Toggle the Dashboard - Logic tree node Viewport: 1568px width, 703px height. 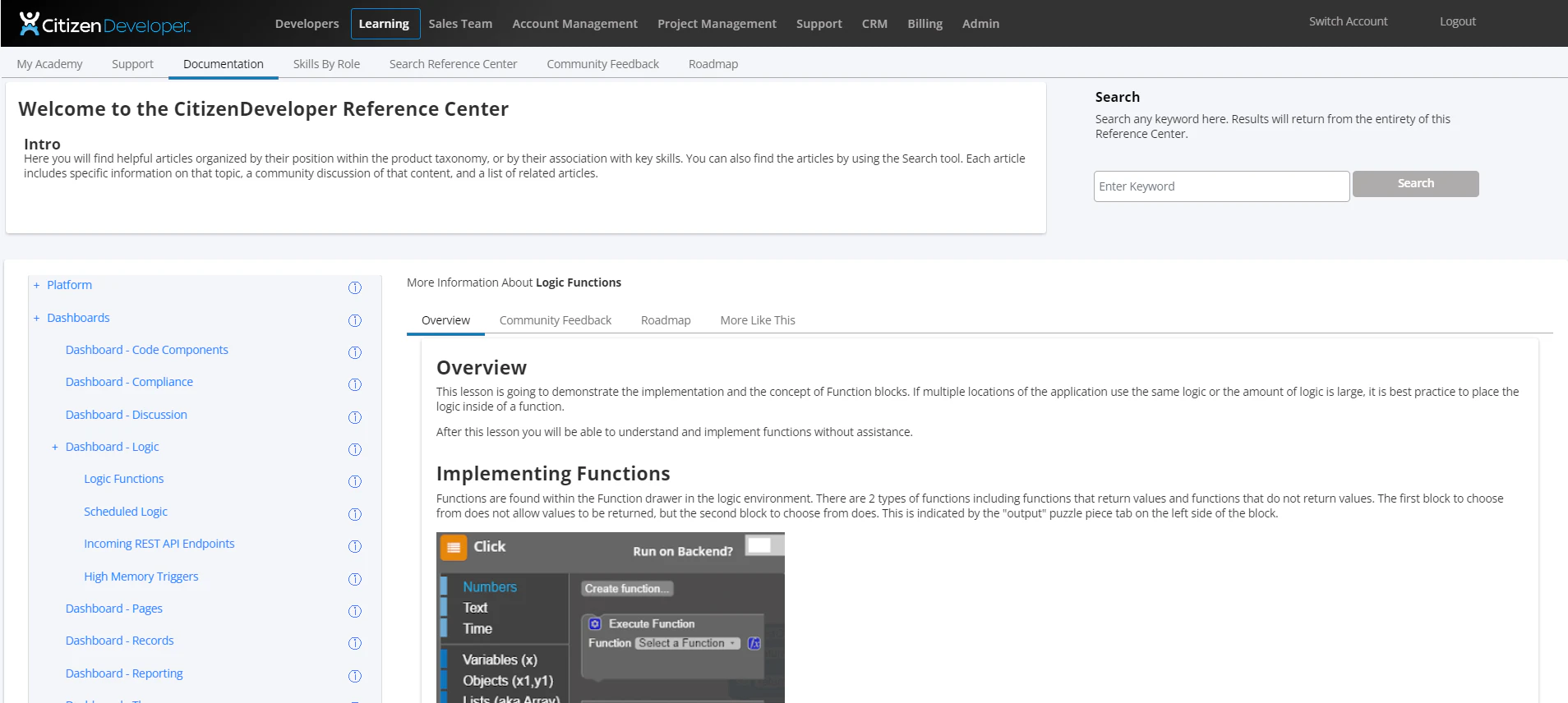click(55, 448)
